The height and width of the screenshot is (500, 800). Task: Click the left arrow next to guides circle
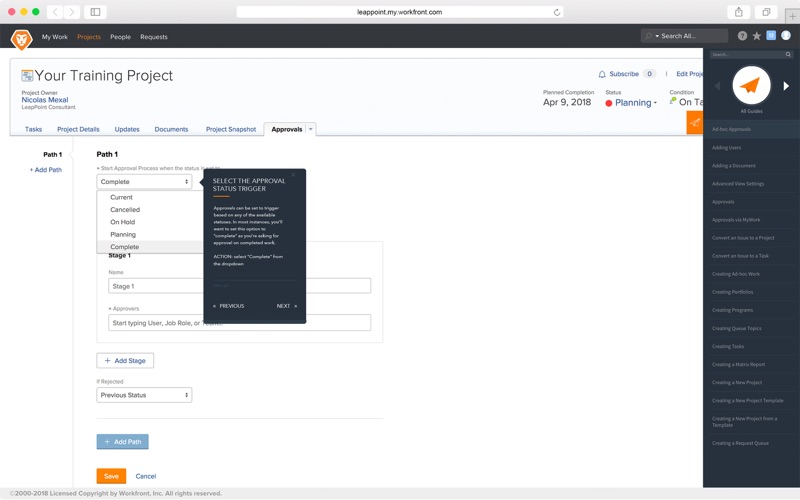(x=717, y=86)
